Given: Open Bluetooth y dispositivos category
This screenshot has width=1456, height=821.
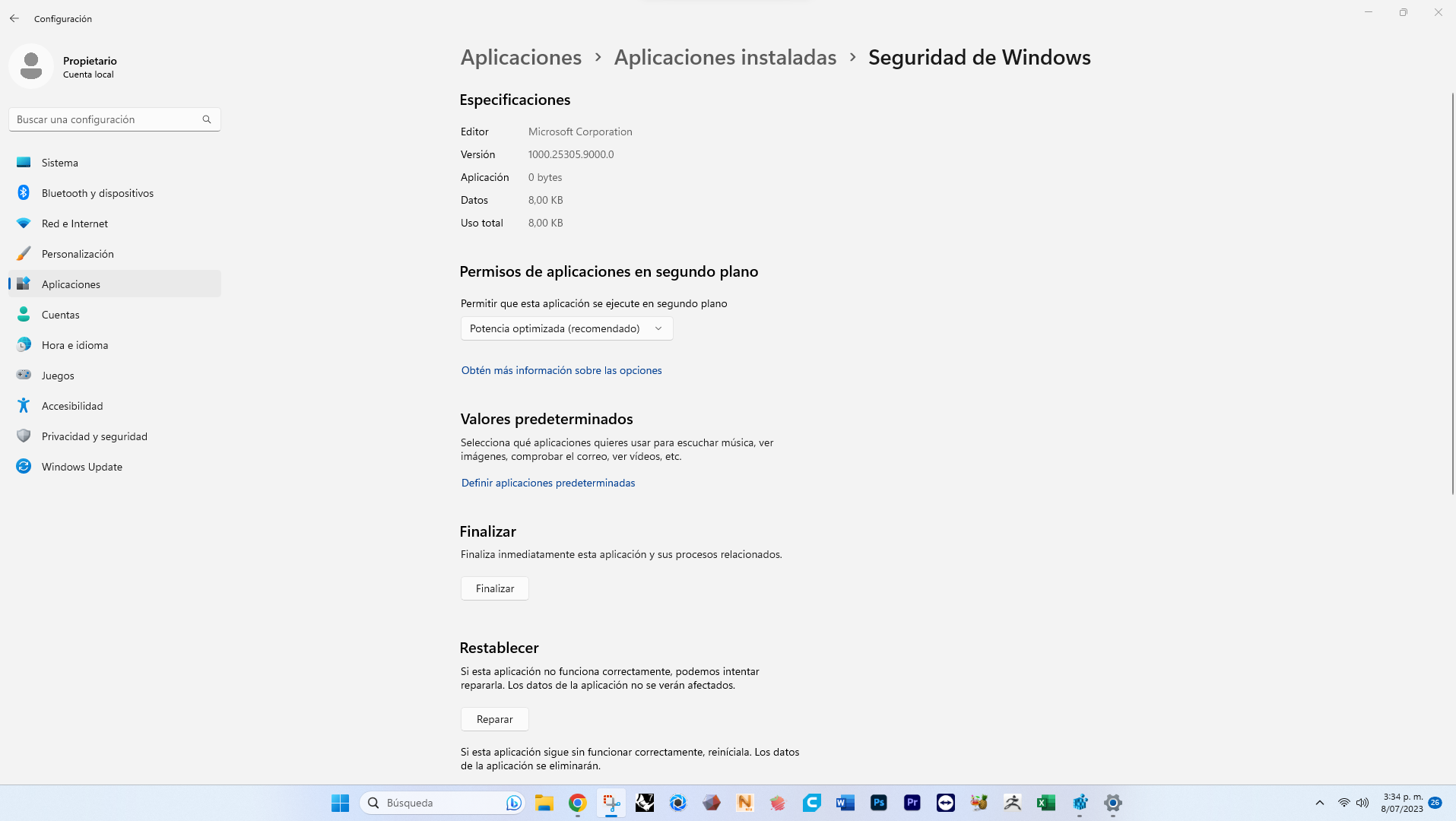Looking at the screenshot, I should tap(115, 193).
